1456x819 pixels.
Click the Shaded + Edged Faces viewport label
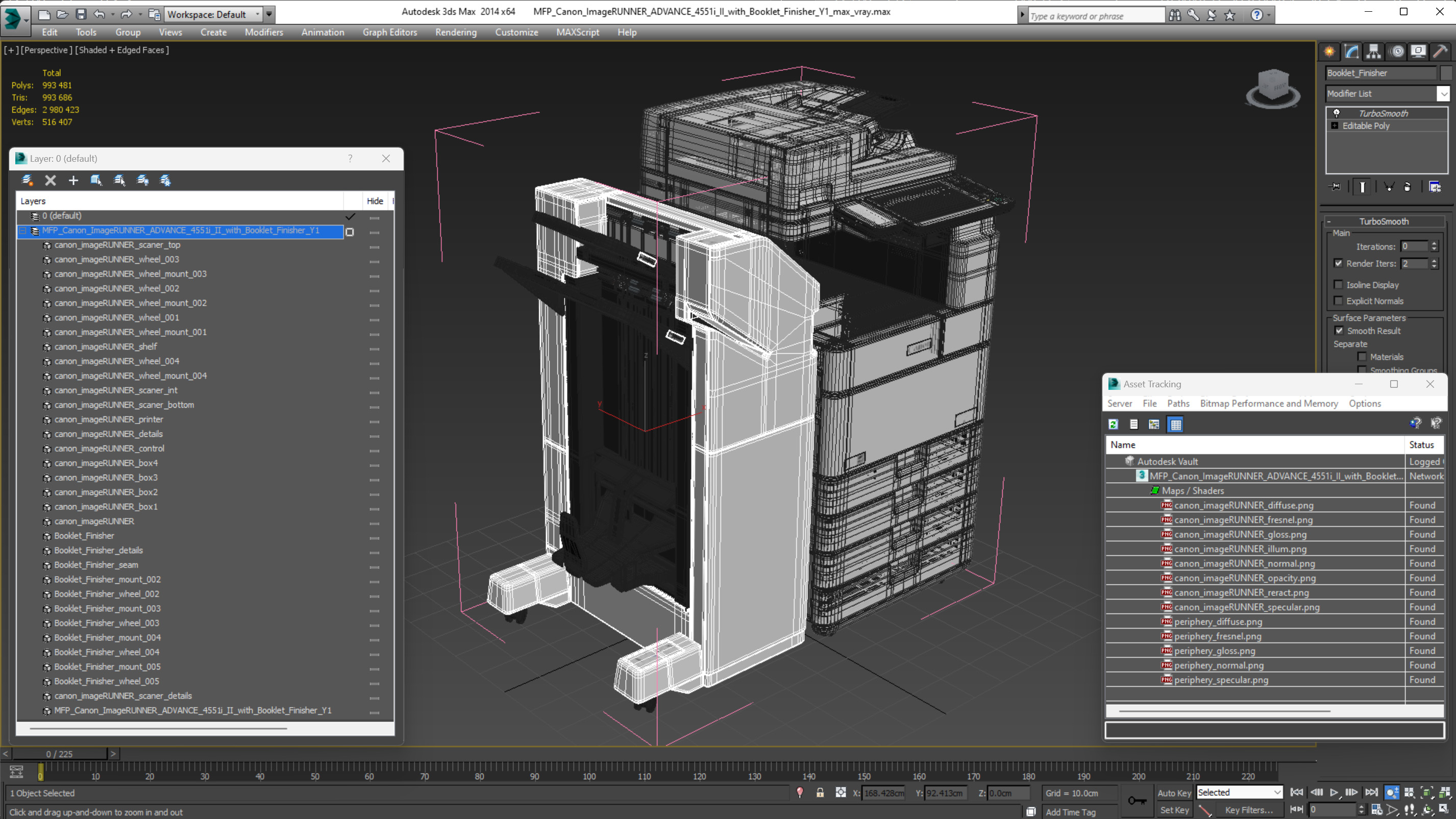pos(121,49)
